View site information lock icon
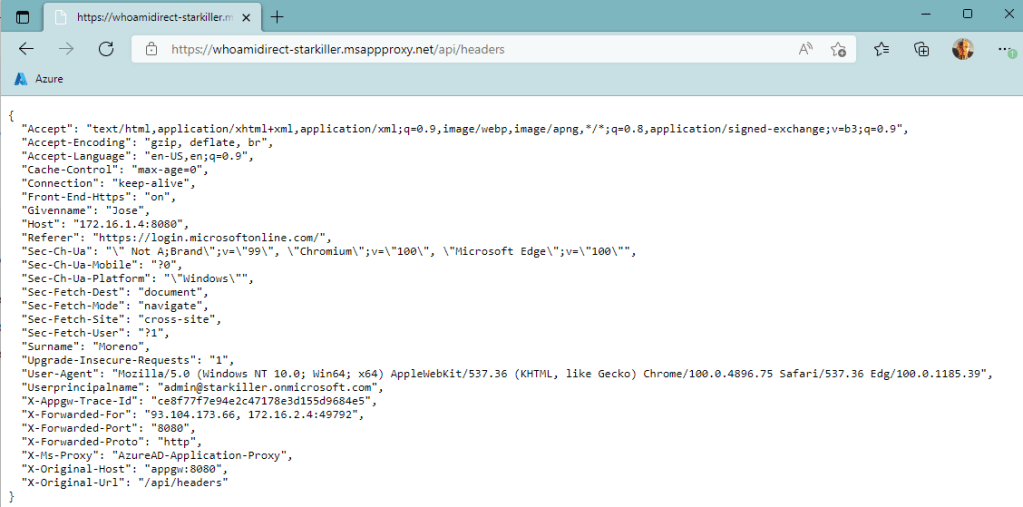 pyautogui.click(x=152, y=49)
